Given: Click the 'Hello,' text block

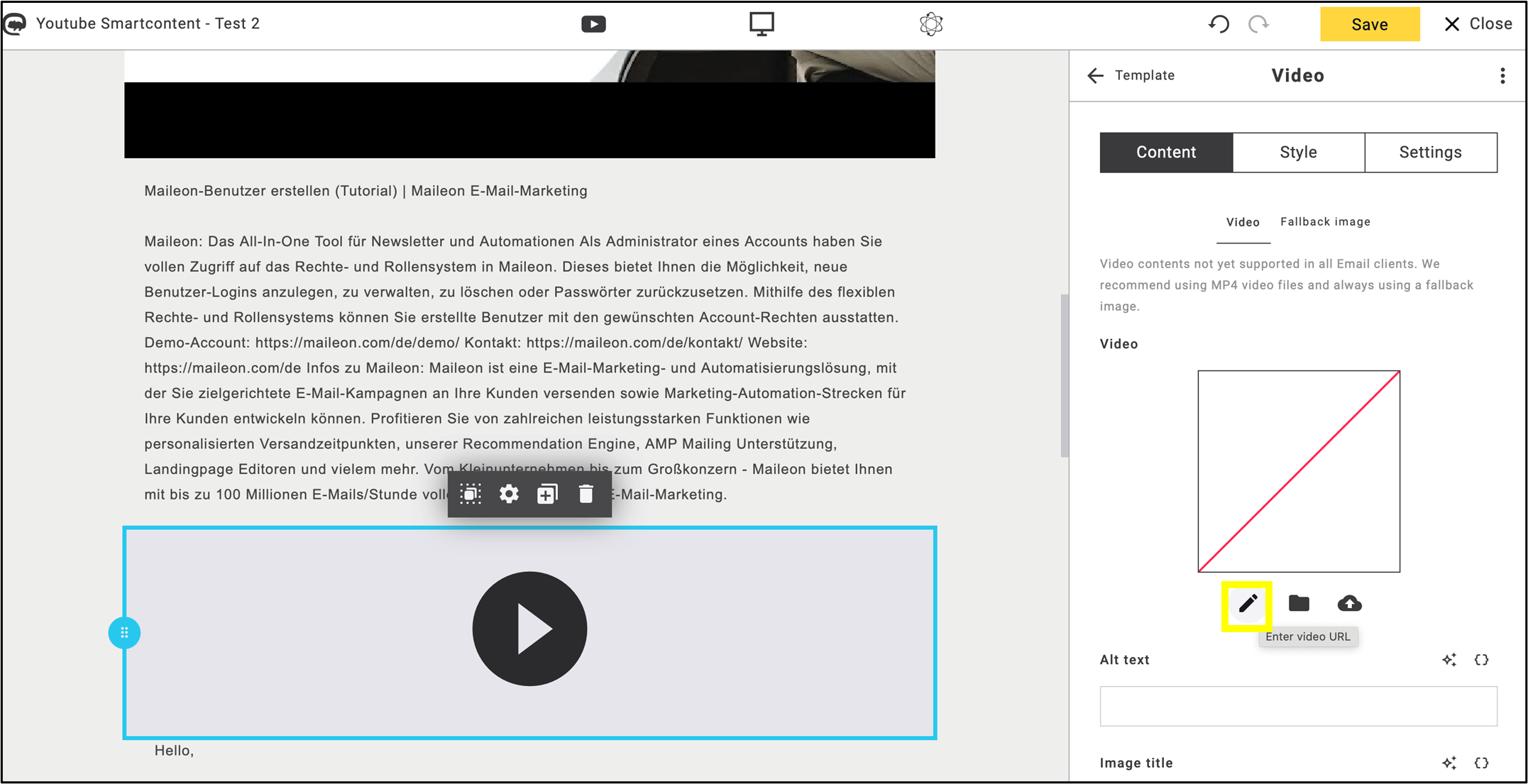Looking at the screenshot, I should (174, 751).
